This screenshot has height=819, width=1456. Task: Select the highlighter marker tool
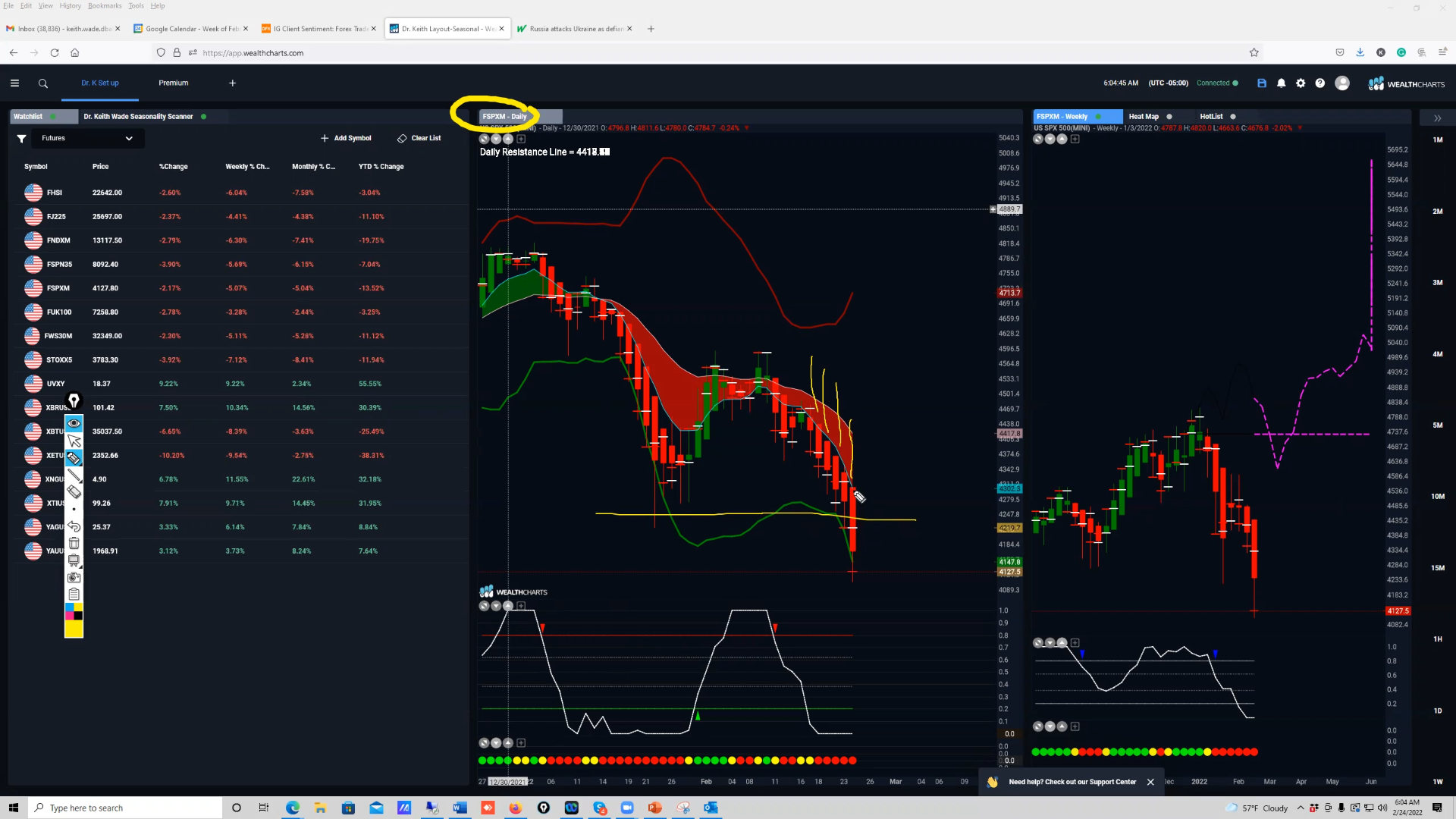[74, 457]
